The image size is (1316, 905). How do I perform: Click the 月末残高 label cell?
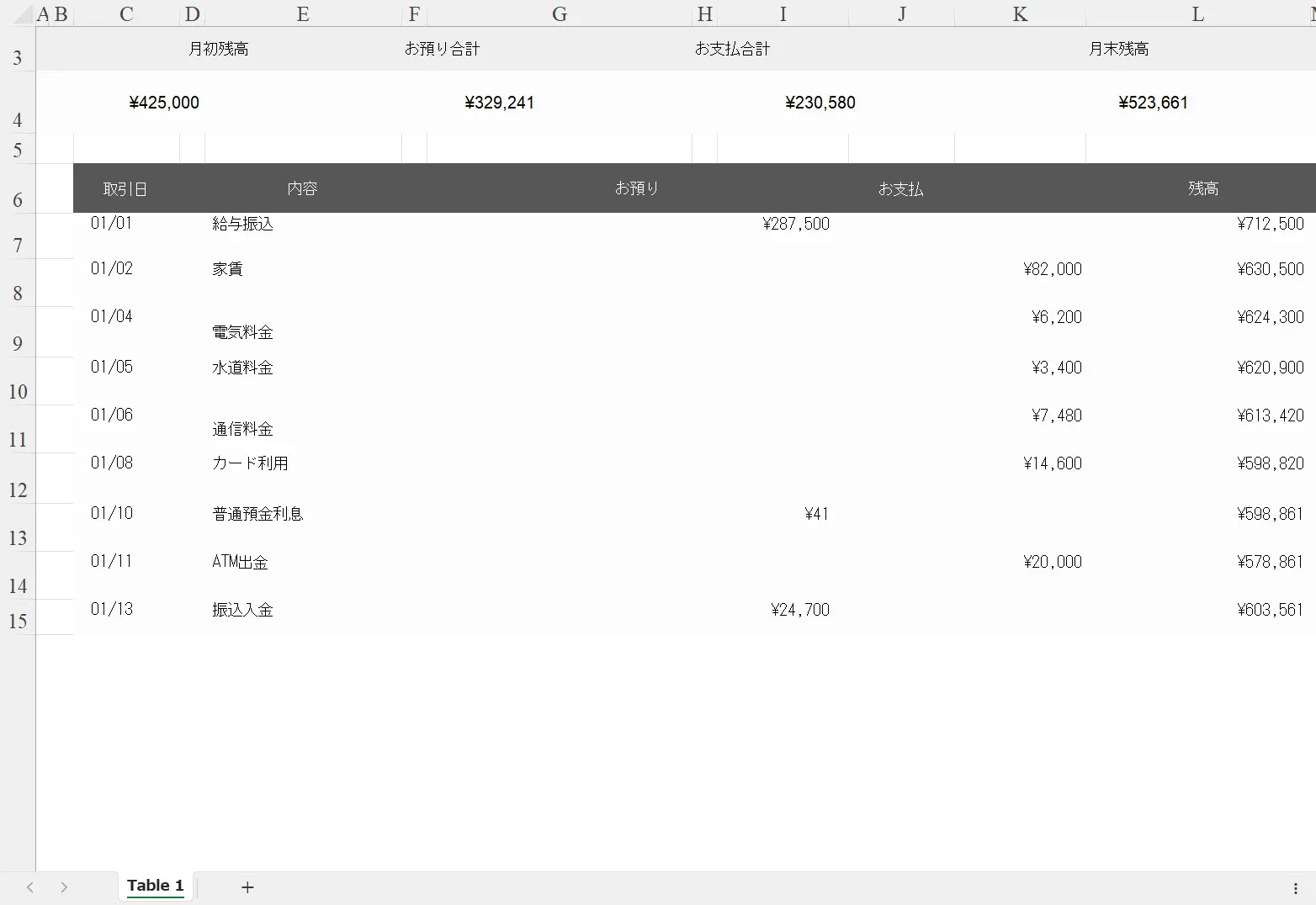1118,49
